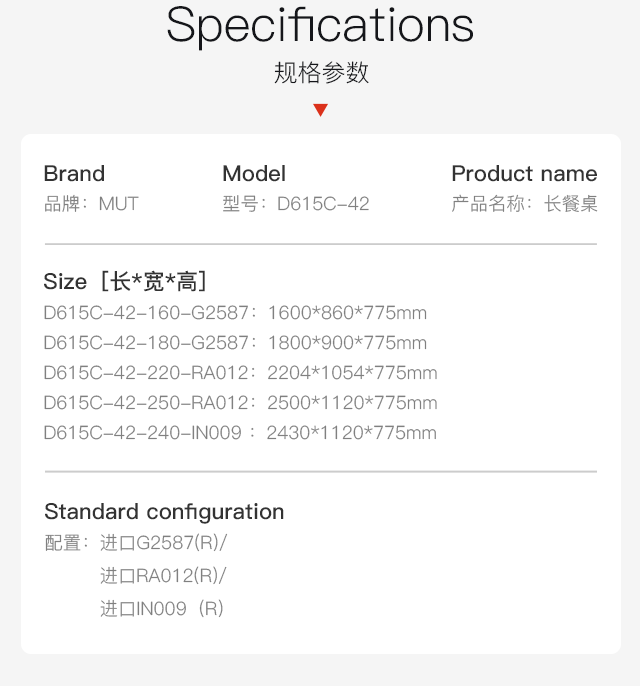Click the Size 长*宽*高 heading
The image size is (640, 686).
[x=125, y=281]
